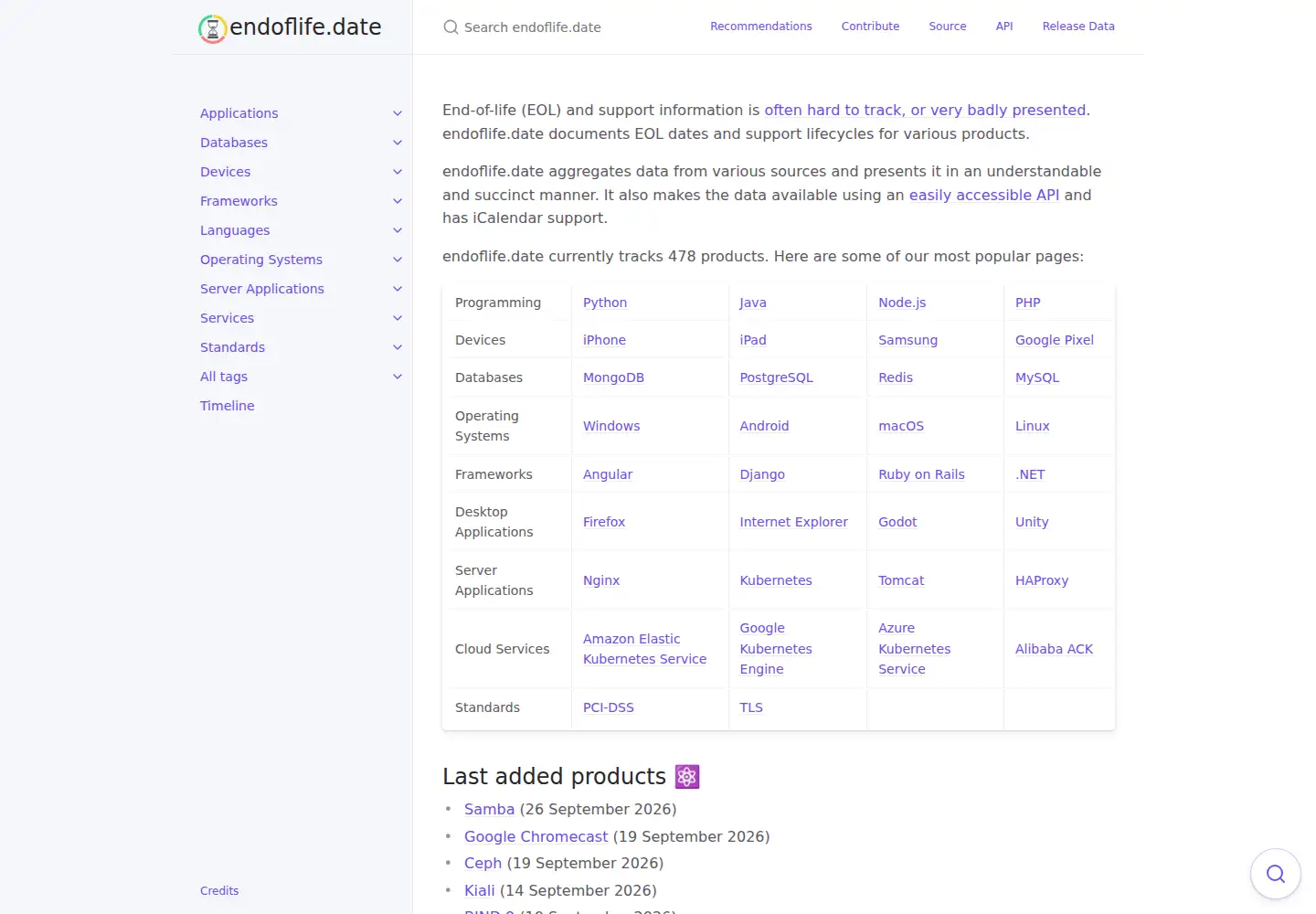The height and width of the screenshot is (914, 1316).
Task: Open the Kiali product link
Action: pos(480,890)
